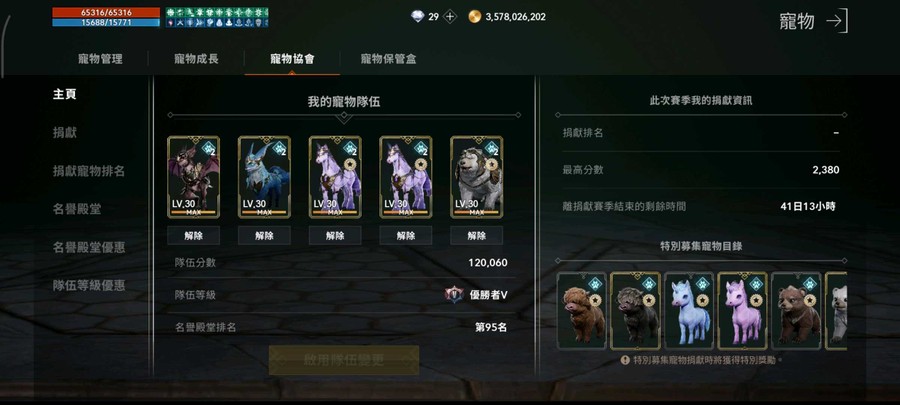The width and height of the screenshot is (900, 405).
Task: Select 捐獻 in the sidebar
Action: tap(65, 133)
